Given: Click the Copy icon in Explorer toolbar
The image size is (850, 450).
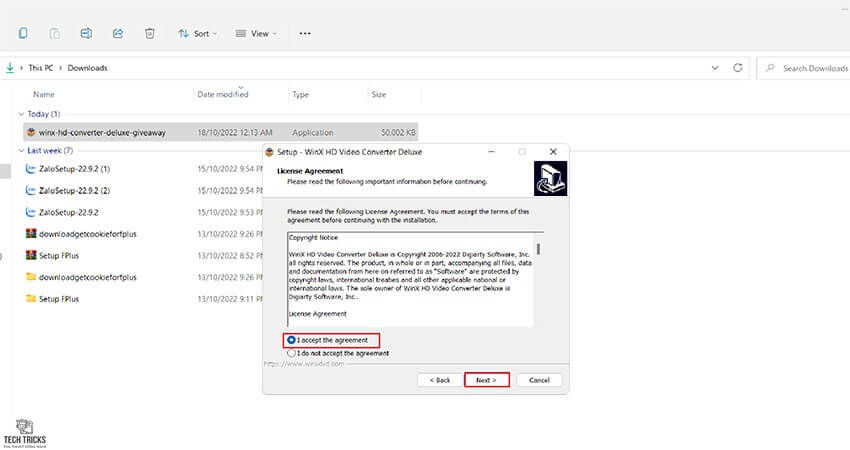Looking at the screenshot, I should 23,33.
